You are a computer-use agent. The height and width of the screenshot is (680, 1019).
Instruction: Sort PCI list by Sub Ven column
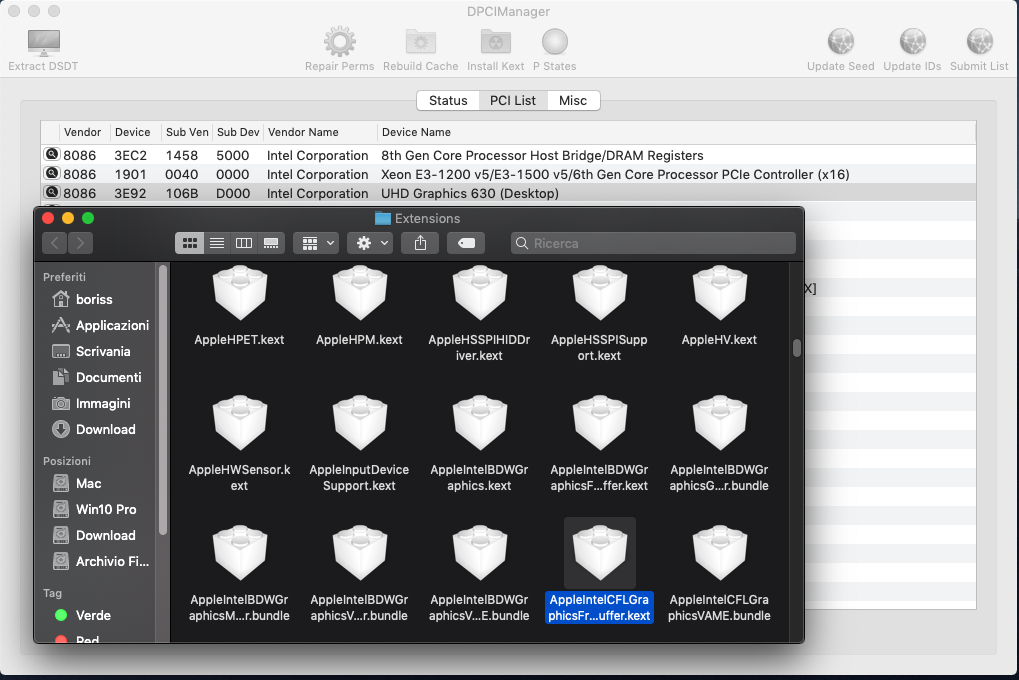click(187, 132)
